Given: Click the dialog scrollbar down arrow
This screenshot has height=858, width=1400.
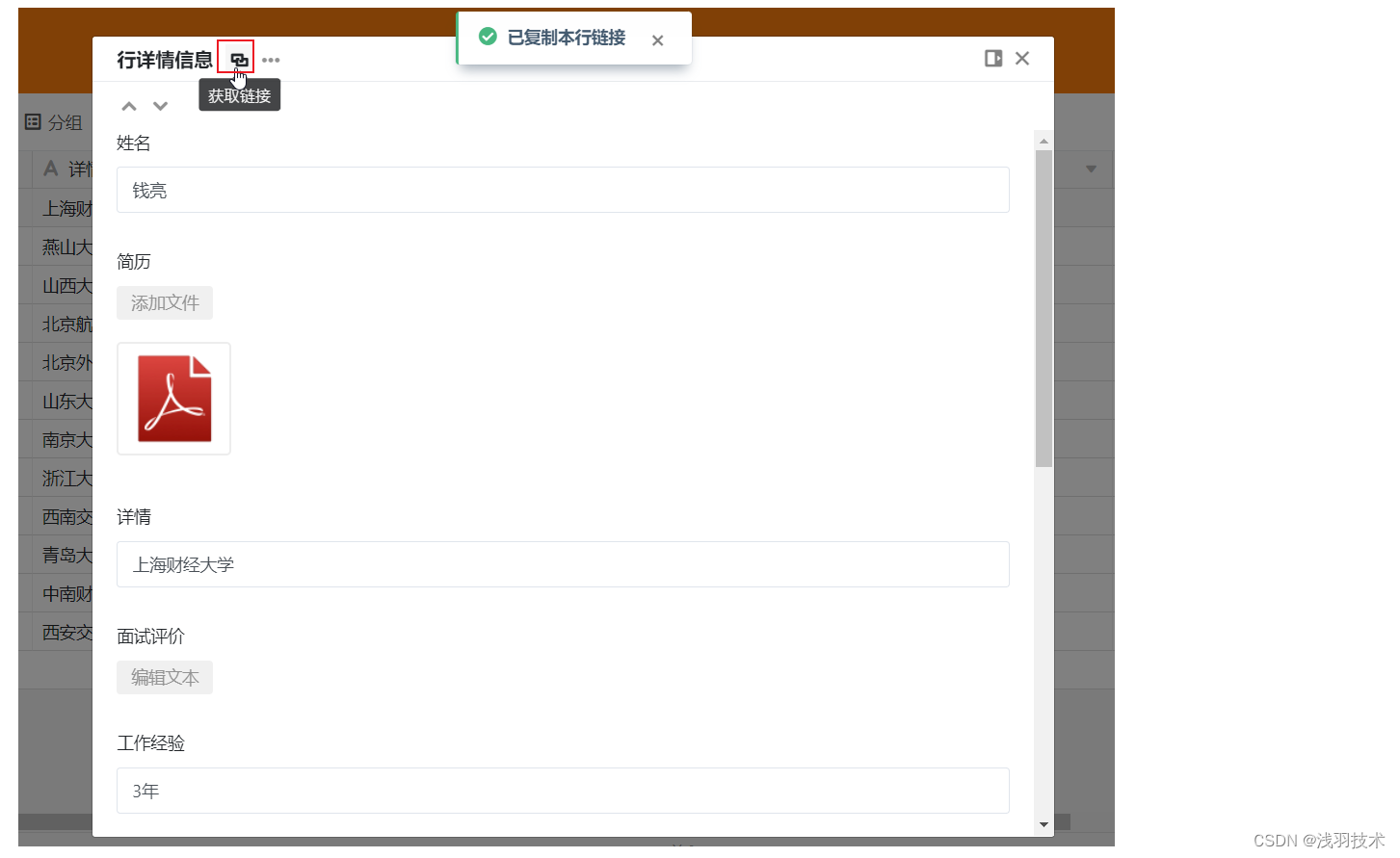Looking at the screenshot, I should pos(1043,825).
